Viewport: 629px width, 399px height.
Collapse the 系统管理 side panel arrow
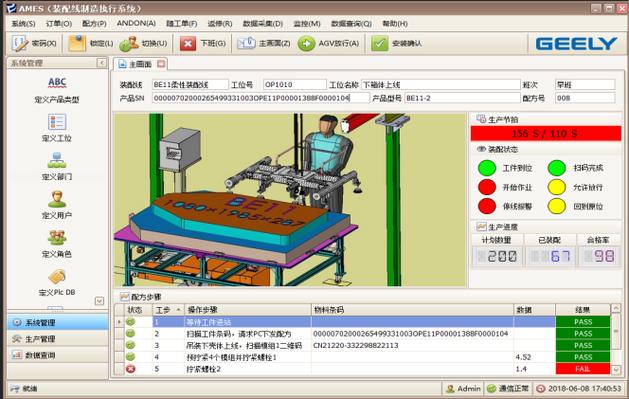click(101, 63)
